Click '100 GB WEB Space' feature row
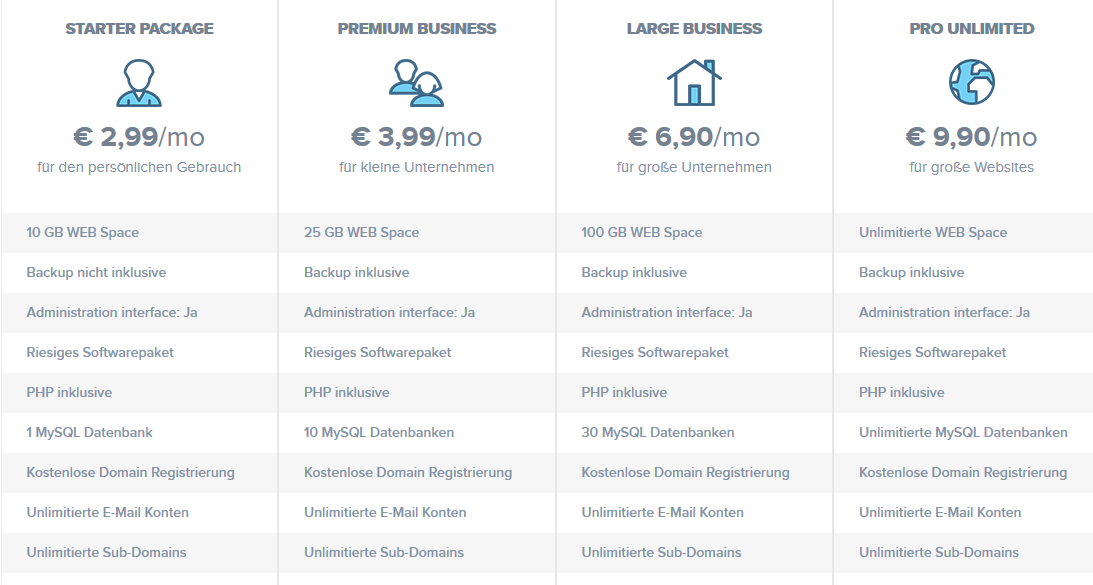This screenshot has height=585, width=1093. pos(694,232)
